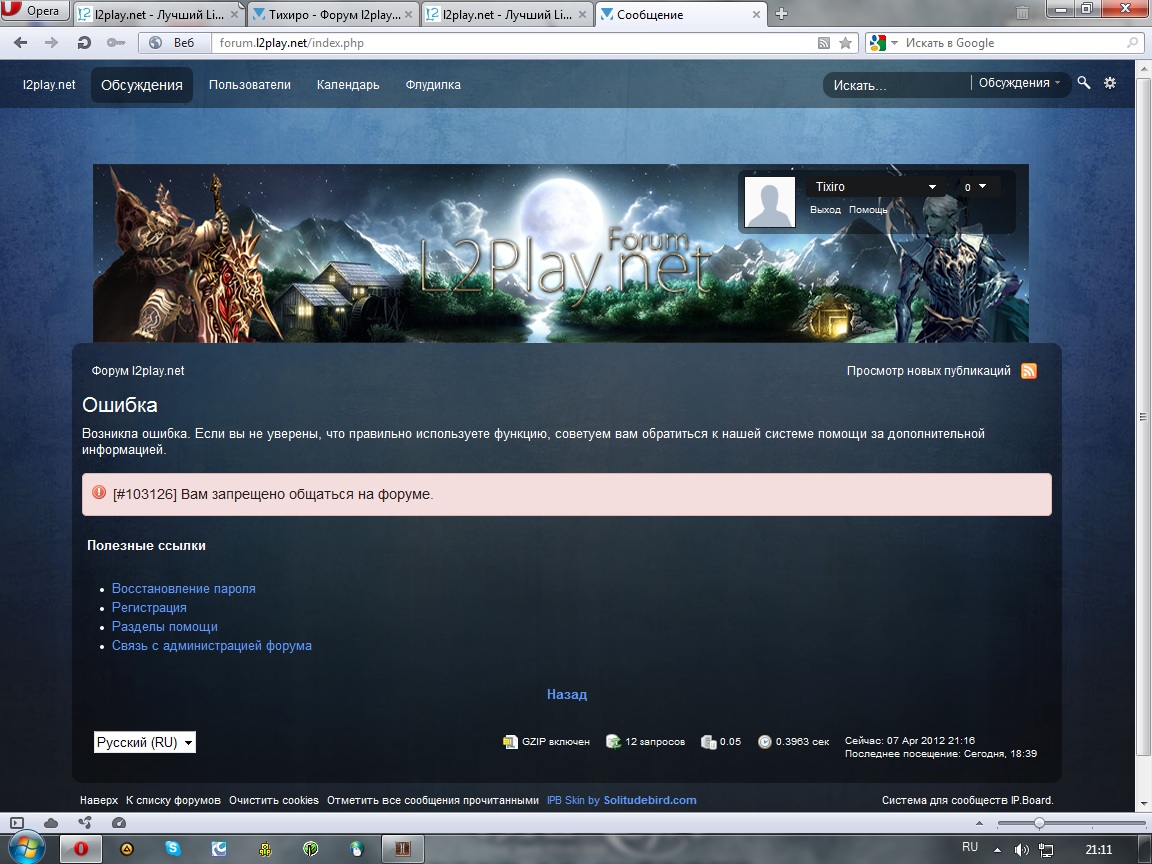
Task: Click the Tixiro user avatar thumbnail
Action: [770, 201]
